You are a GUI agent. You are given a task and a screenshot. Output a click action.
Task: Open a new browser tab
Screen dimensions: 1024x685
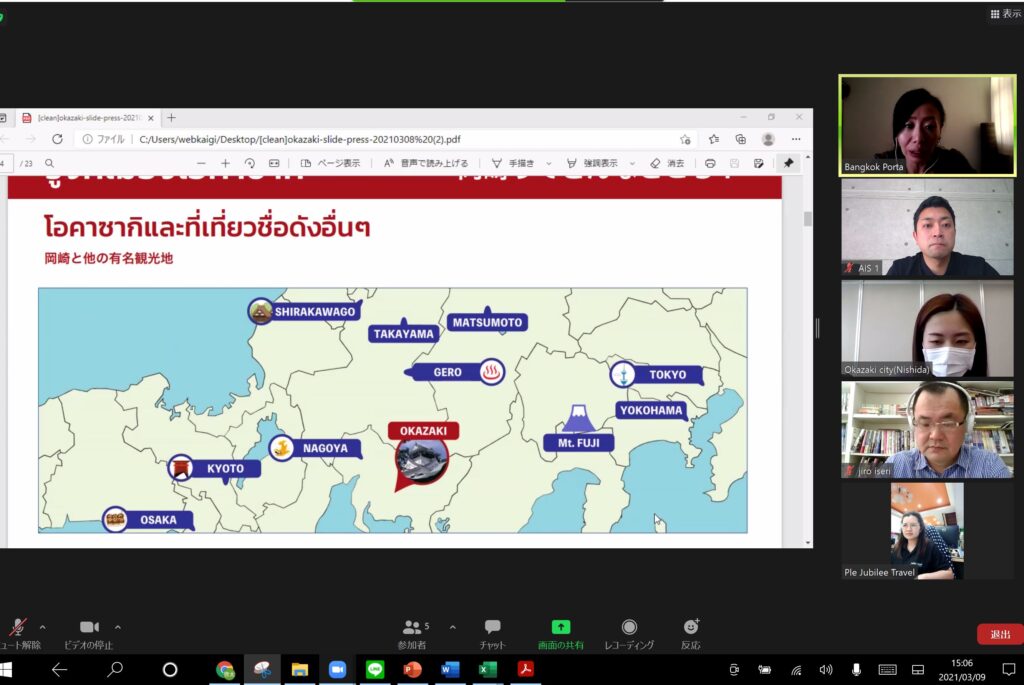tap(171, 118)
